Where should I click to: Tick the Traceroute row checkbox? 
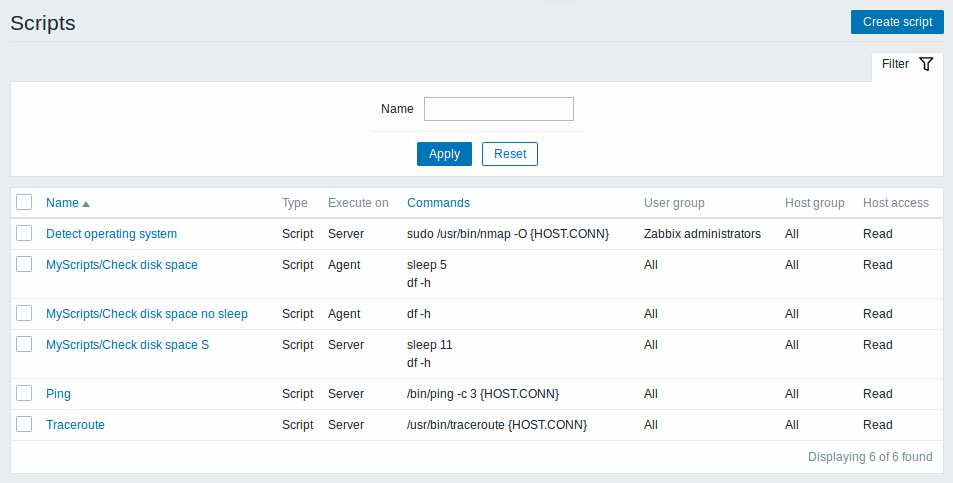coord(24,425)
